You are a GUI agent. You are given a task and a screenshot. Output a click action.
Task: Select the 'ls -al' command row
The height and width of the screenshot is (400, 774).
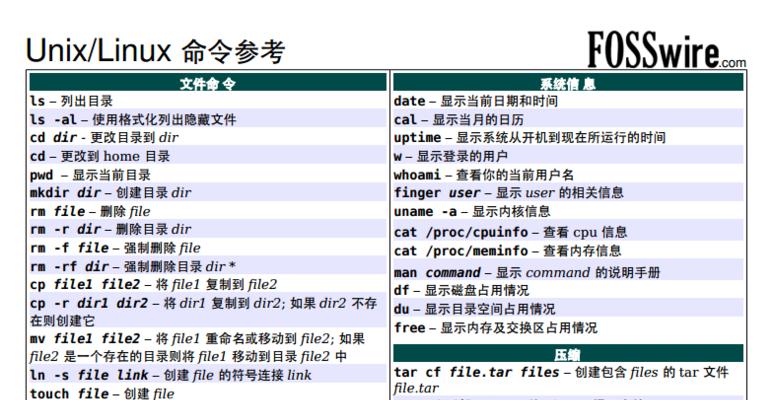[208, 119]
